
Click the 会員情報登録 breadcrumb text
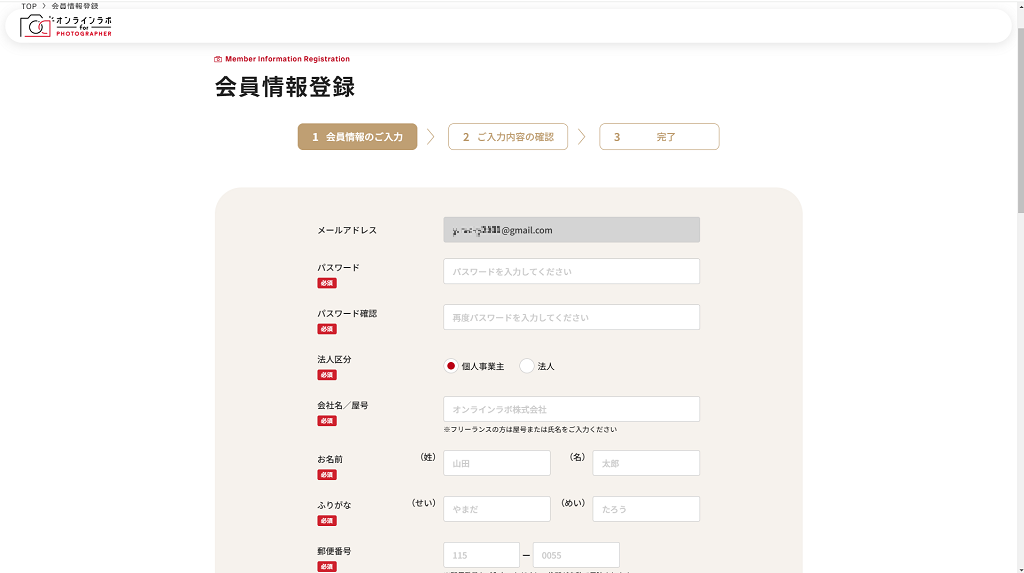click(75, 6)
